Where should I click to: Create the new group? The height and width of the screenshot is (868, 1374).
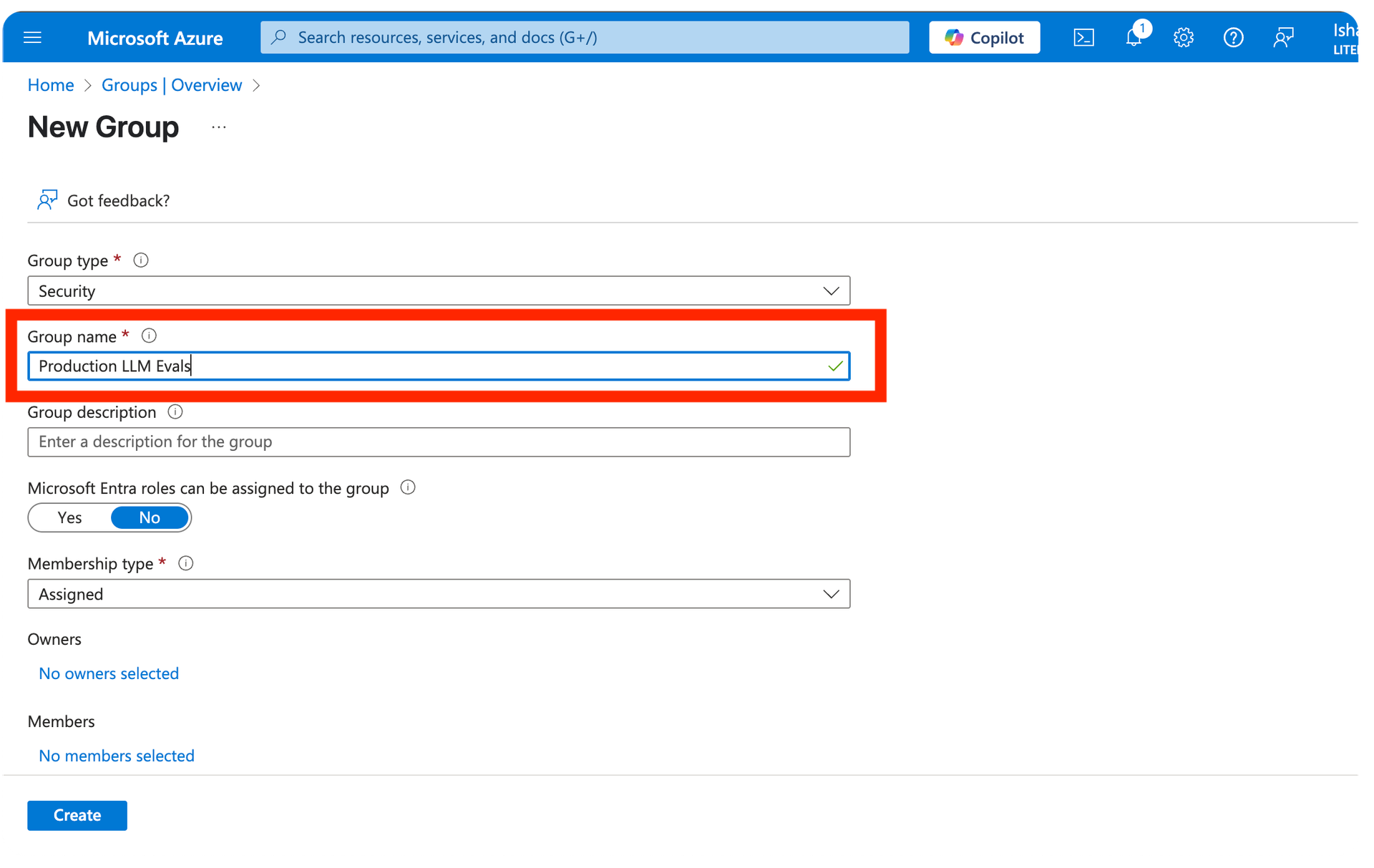coord(77,815)
